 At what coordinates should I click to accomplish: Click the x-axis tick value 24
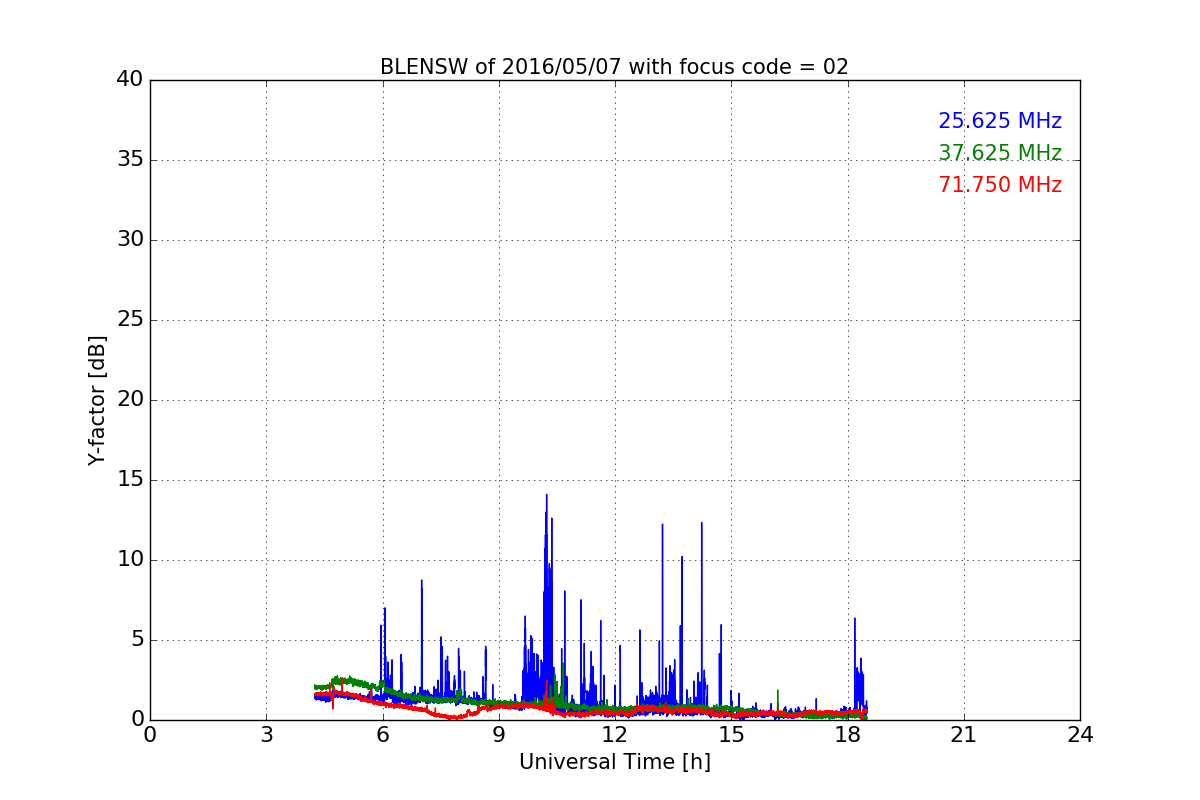pyautogui.click(x=1080, y=735)
